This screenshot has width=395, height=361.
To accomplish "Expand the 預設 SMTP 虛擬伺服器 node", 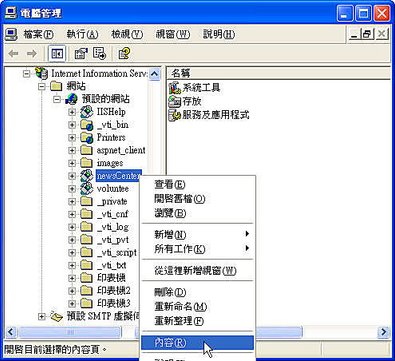I will [x=42, y=316].
